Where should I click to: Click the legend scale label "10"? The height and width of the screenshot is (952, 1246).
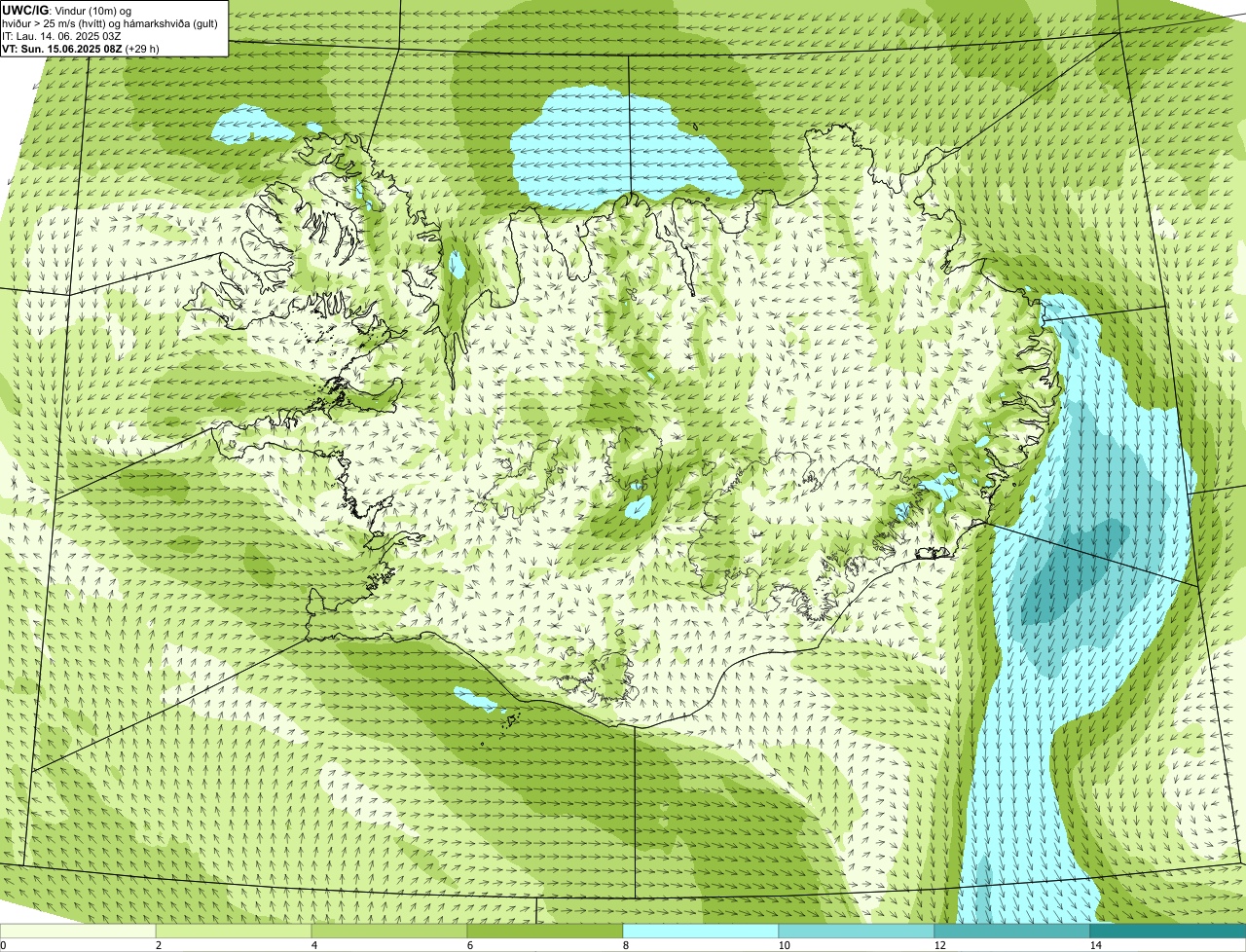[x=784, y=945]
